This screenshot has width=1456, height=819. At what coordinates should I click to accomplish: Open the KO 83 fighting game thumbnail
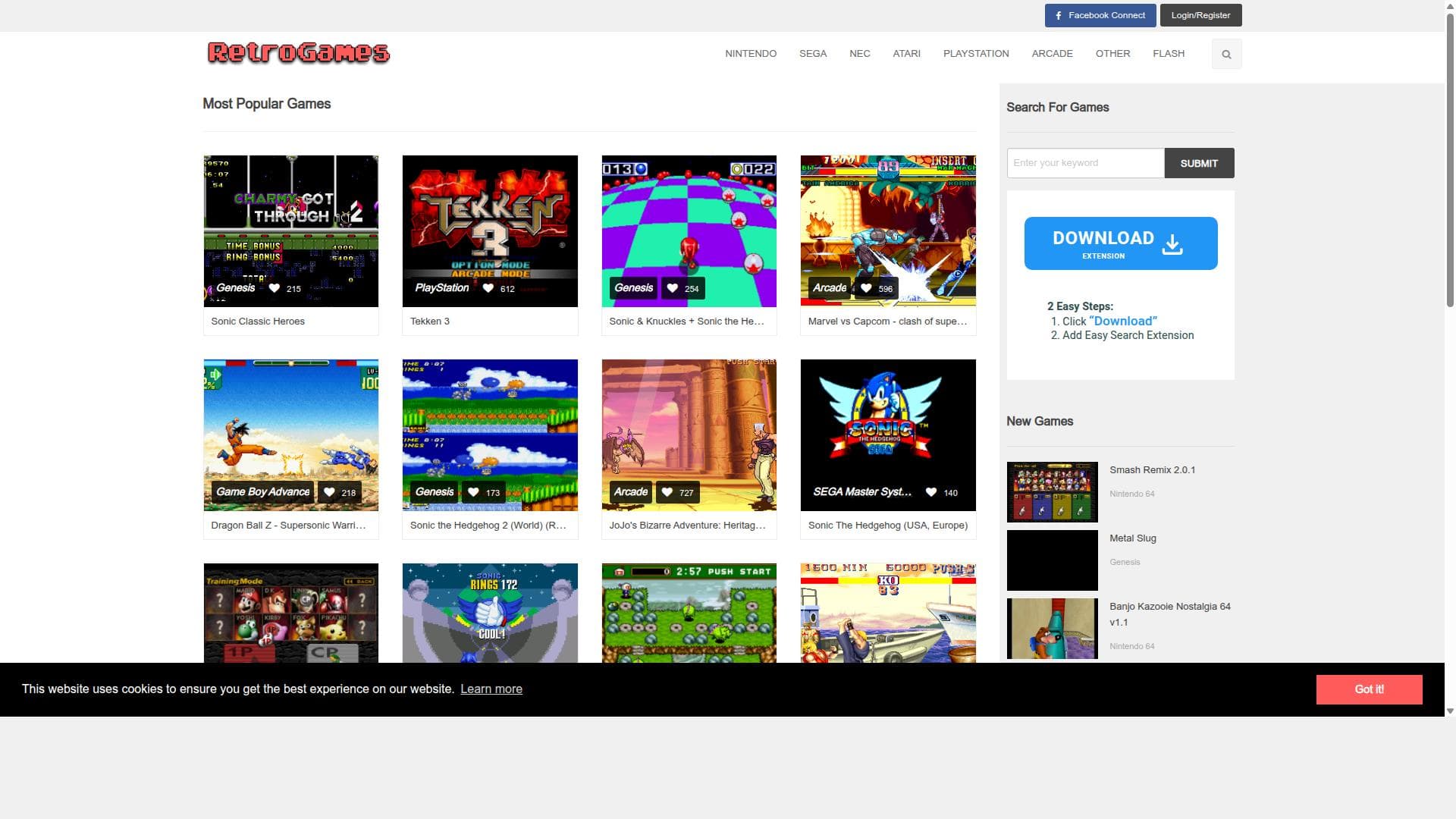tap(888, 613)
